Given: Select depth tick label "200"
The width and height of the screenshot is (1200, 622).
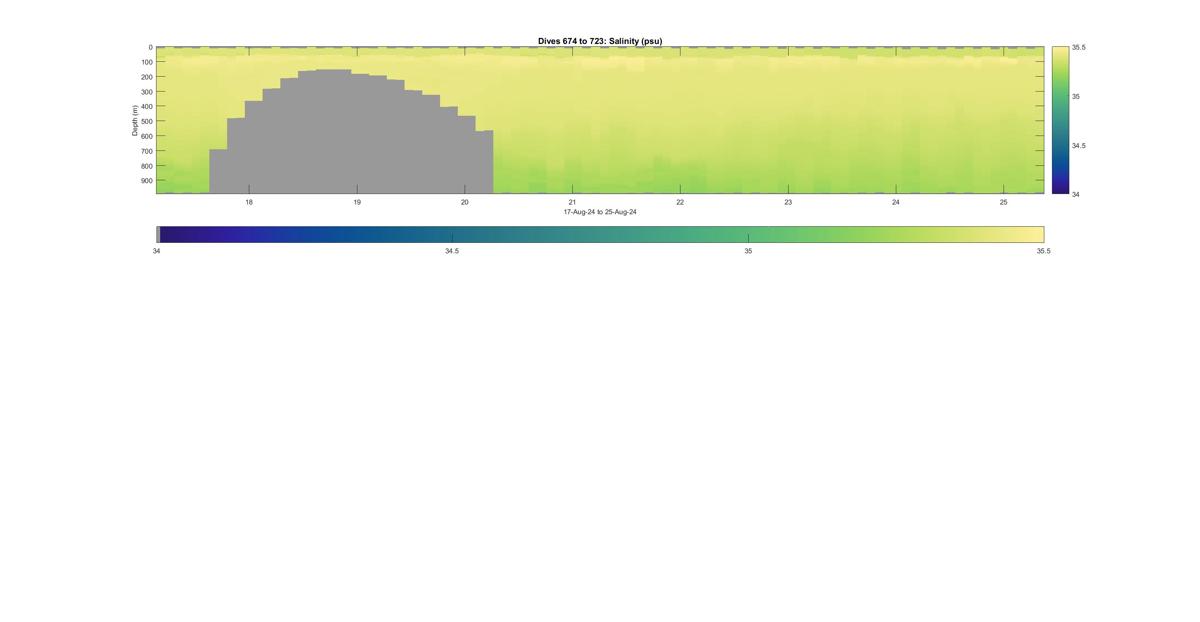Looking at the screenshot, I should tap(146, 77).
